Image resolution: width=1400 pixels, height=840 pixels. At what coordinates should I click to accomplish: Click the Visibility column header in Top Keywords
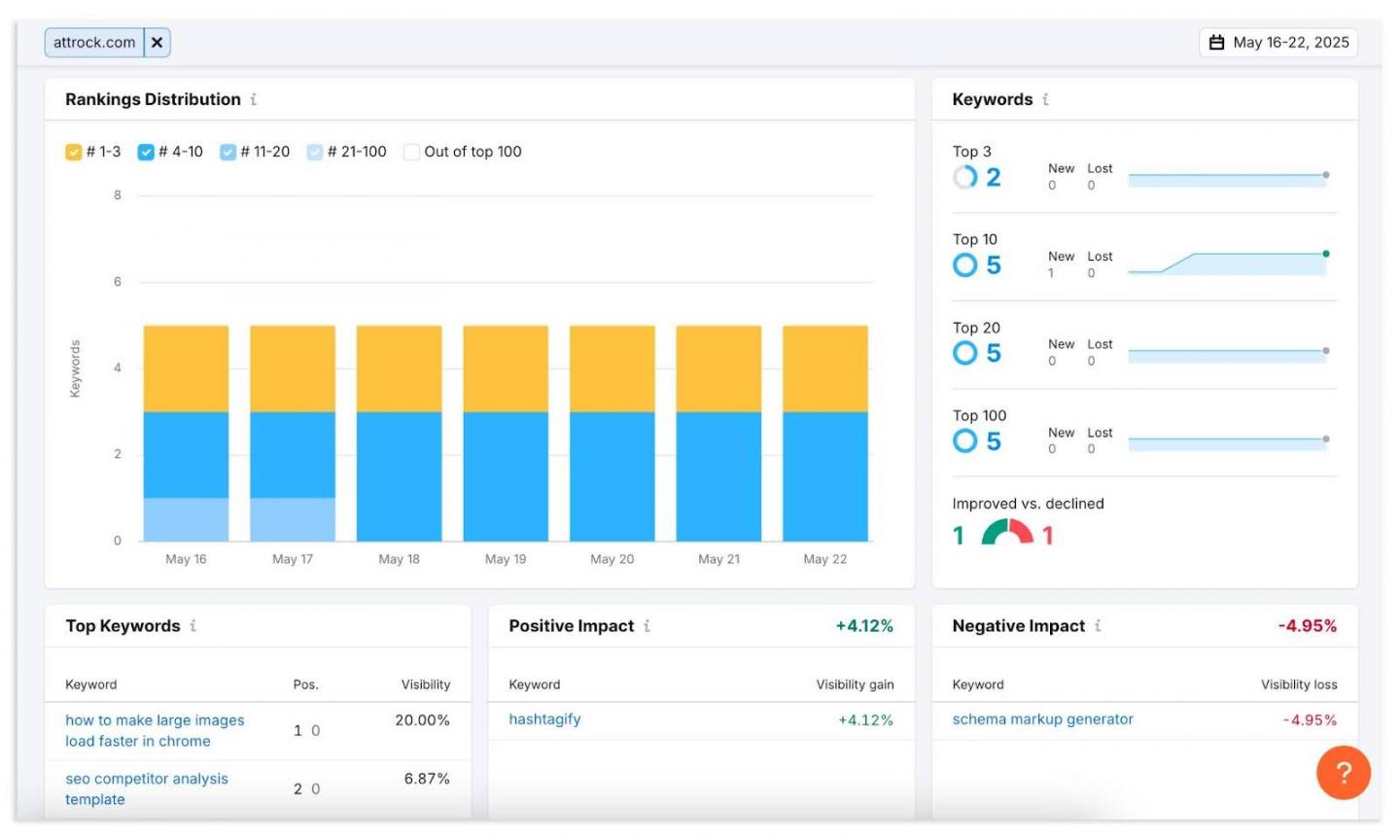[426, 684]
